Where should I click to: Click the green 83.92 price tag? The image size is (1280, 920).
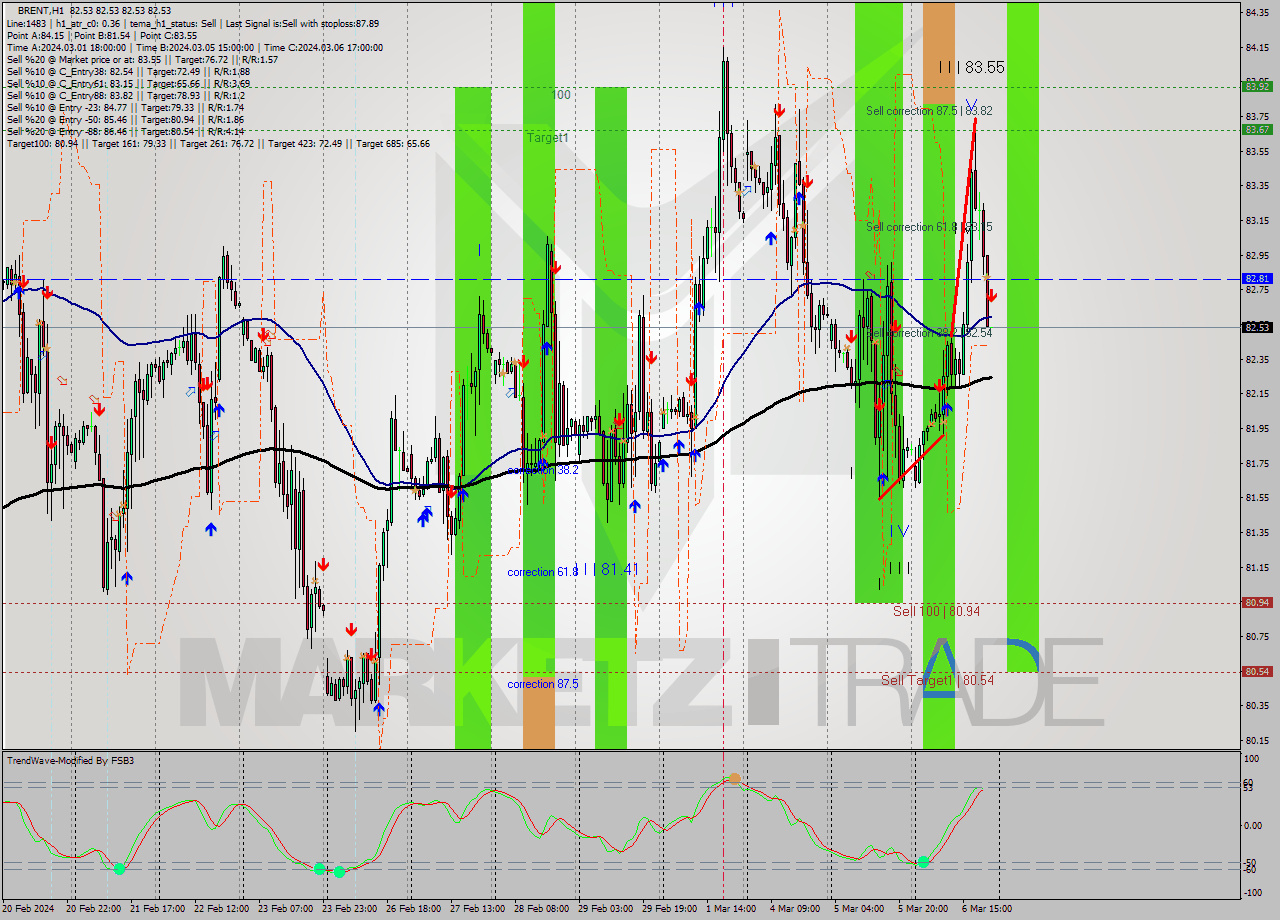pyautogui.click(x=1257, y=86)
